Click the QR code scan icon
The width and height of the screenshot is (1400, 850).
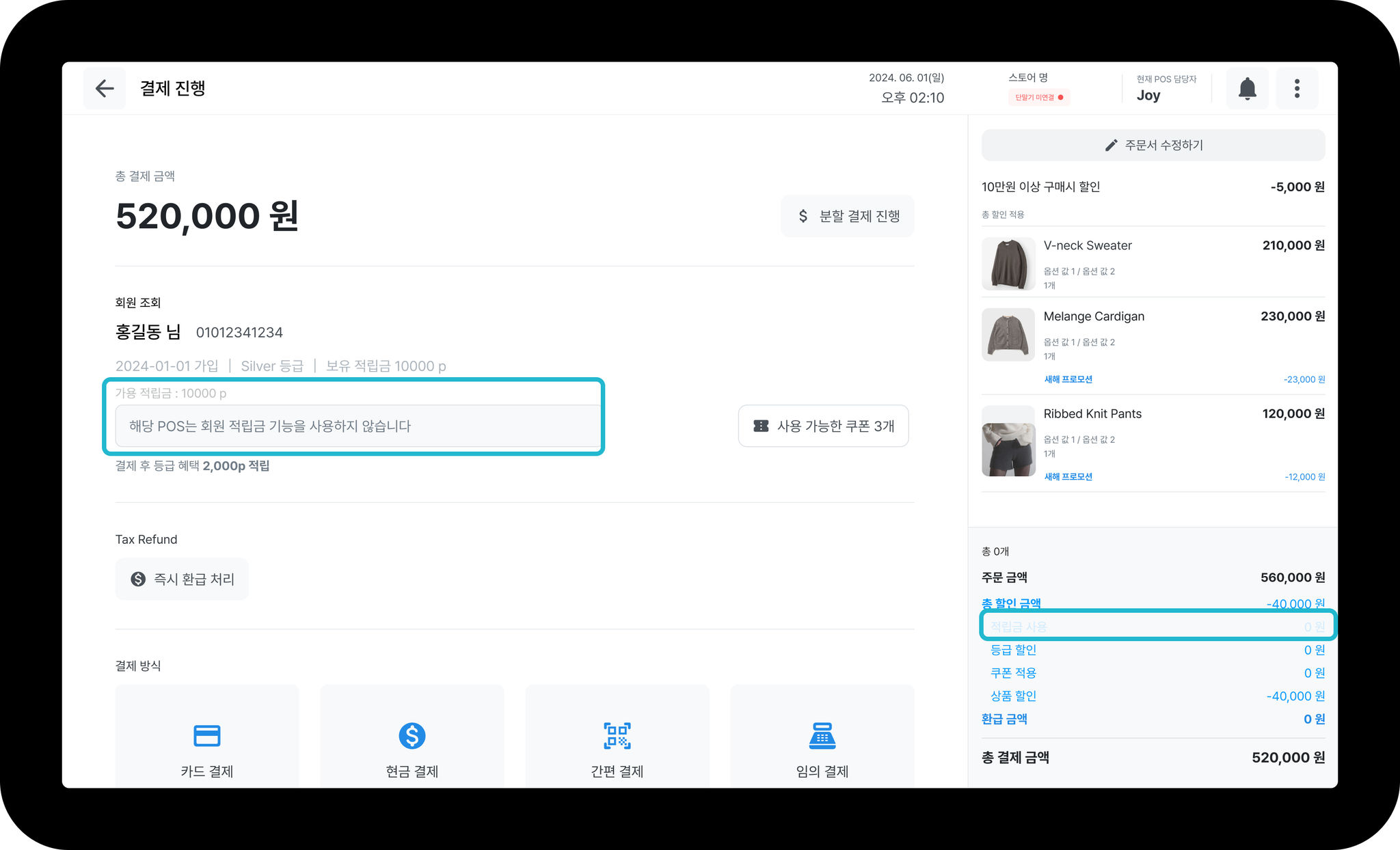pos(617,736)
